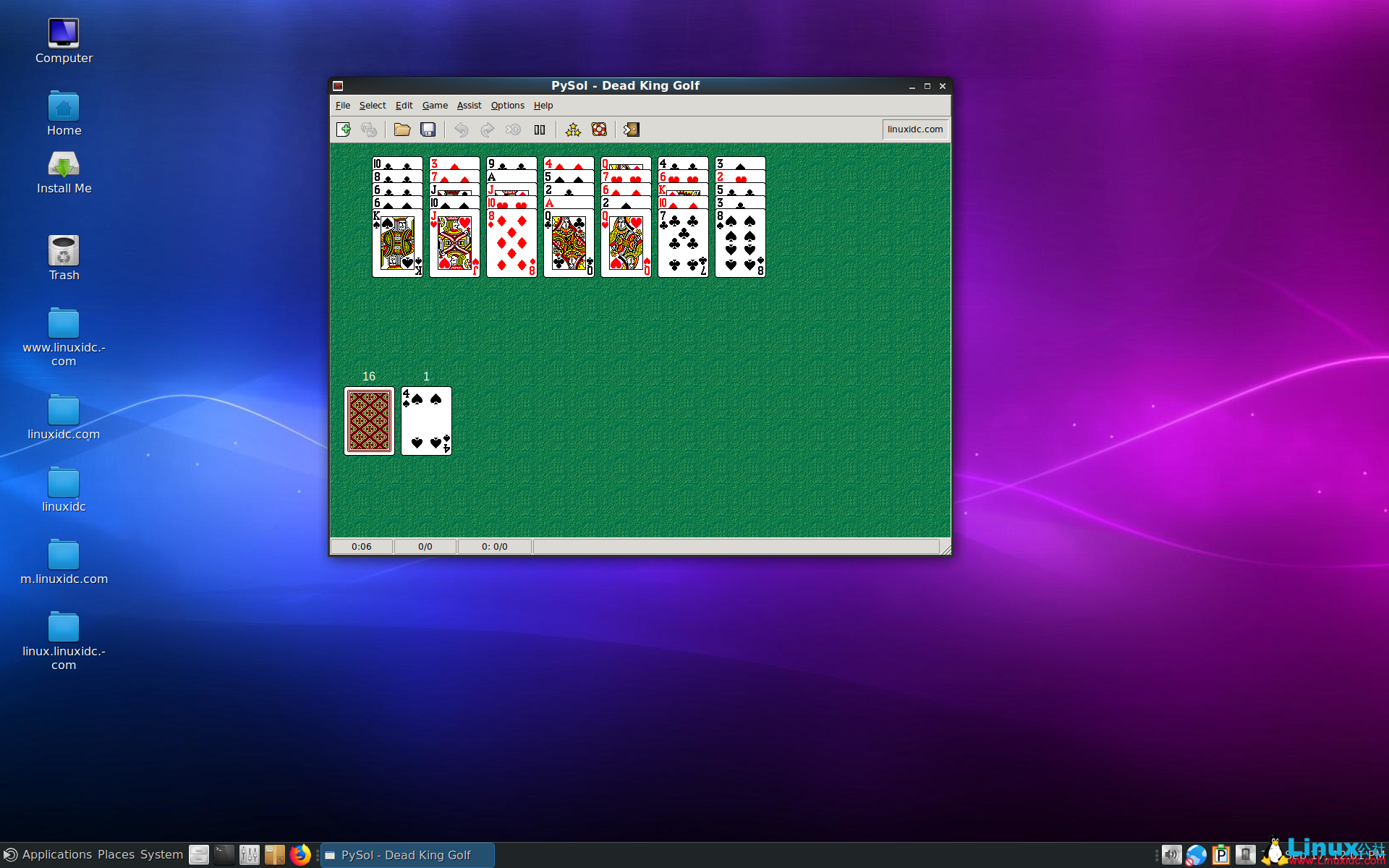1389x868 pixels.
Task: Click the network globe tray icon
Action: coord(1197,855)
